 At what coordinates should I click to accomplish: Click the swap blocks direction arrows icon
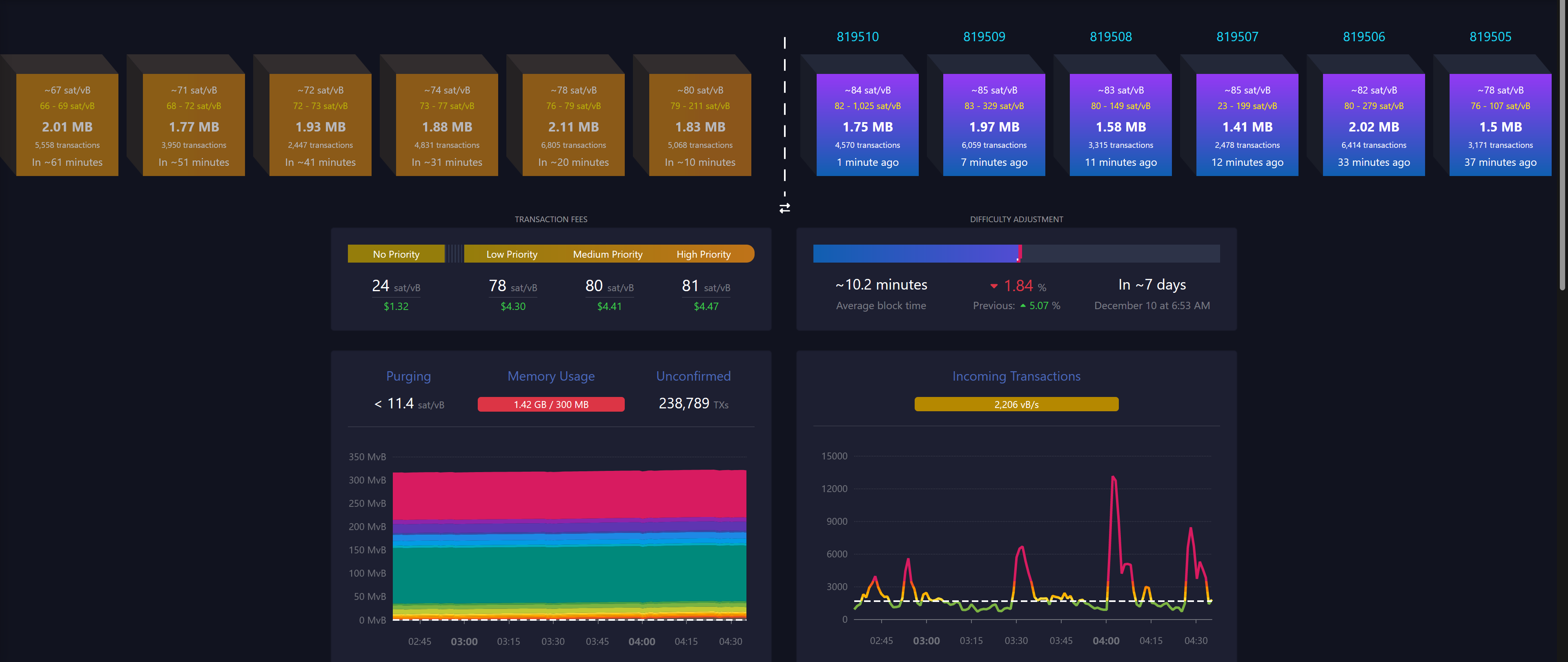coord(784,208)
